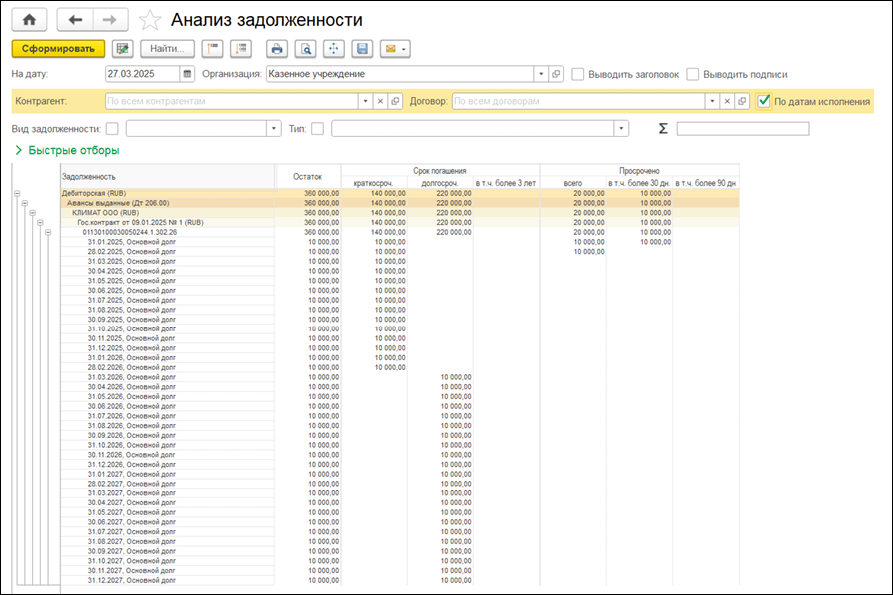This screenshot has height=595, width=893.
Task: Uncheck По датам исполнения checkbox
Action: click(764, 101)
